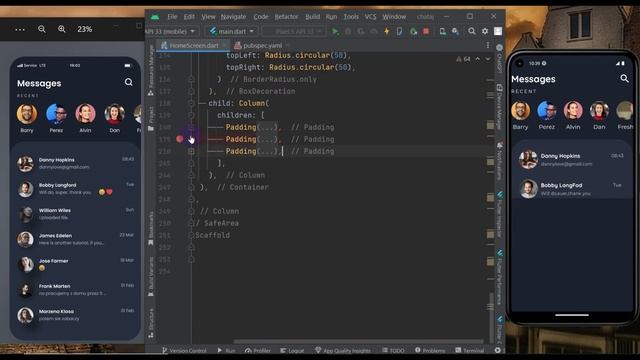Open the Bookmarks sidebar button

coord(151,229)
